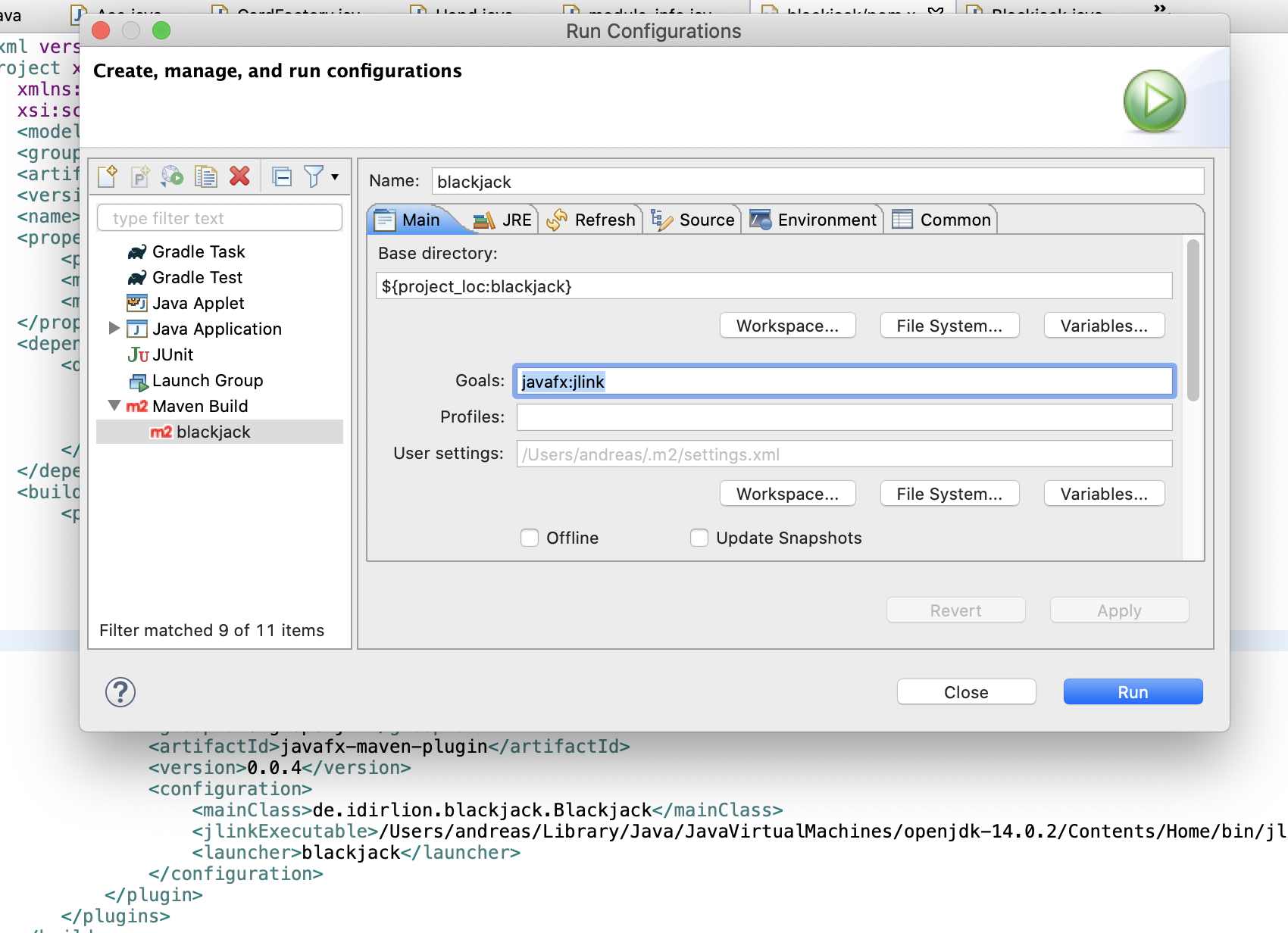Click the type filter text box
The image size is (1288, 933).
220,218
